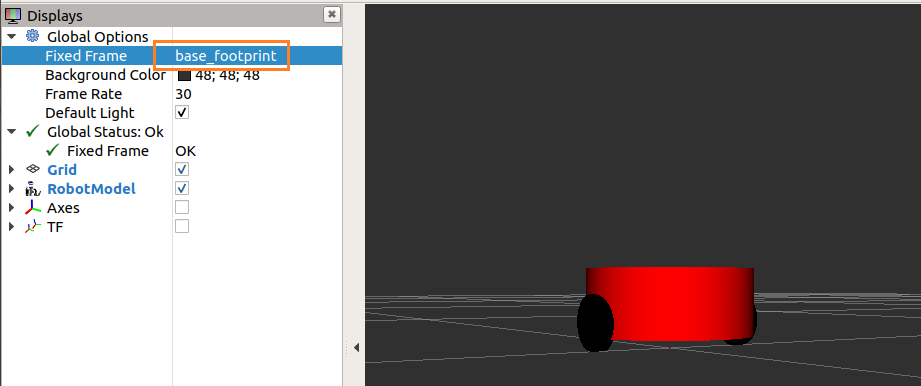Select the Background Color property label

pos(106,75)
